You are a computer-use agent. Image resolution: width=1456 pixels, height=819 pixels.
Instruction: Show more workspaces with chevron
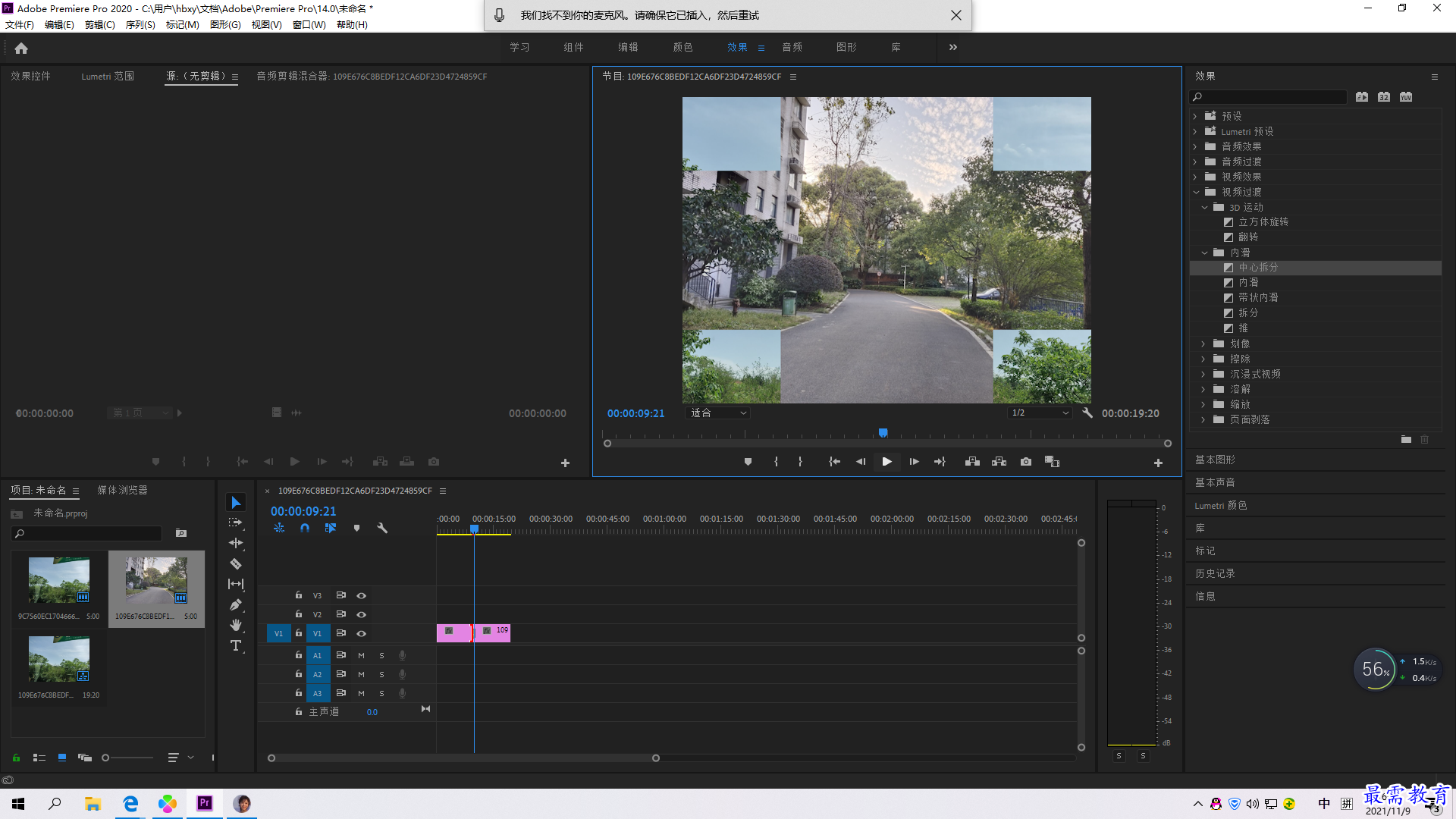pyautogui.click(x=953, y=47)
